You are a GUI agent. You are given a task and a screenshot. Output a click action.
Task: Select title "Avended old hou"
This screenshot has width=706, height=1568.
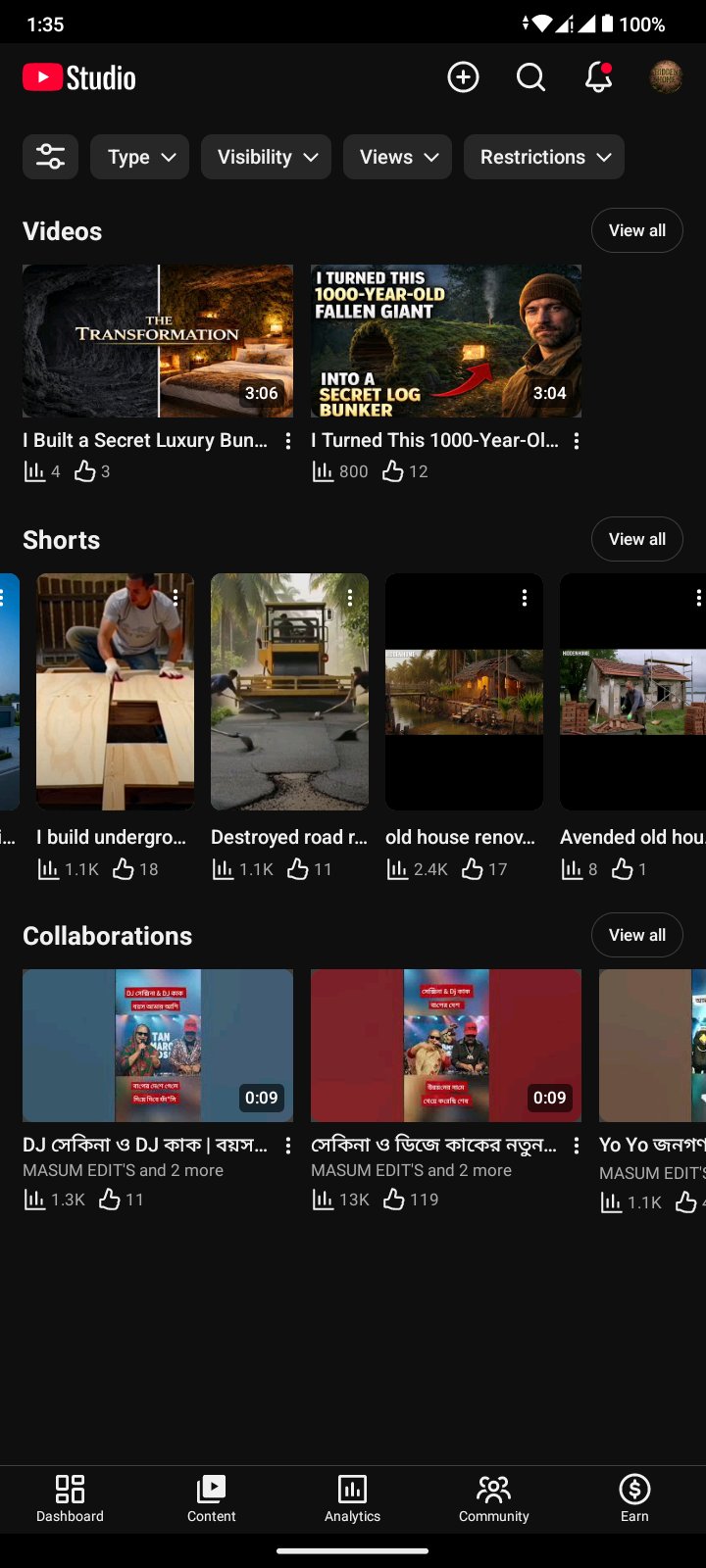click(x=632, y=837)
